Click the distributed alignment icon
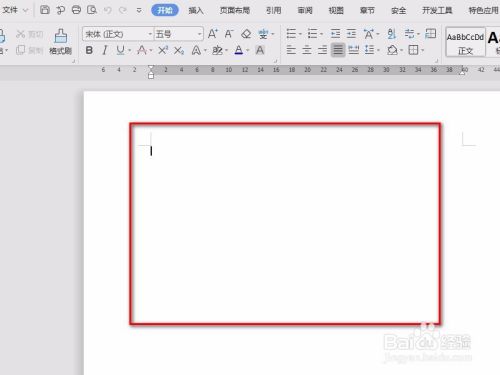This screenshot has height=375, width=500. 354,50
